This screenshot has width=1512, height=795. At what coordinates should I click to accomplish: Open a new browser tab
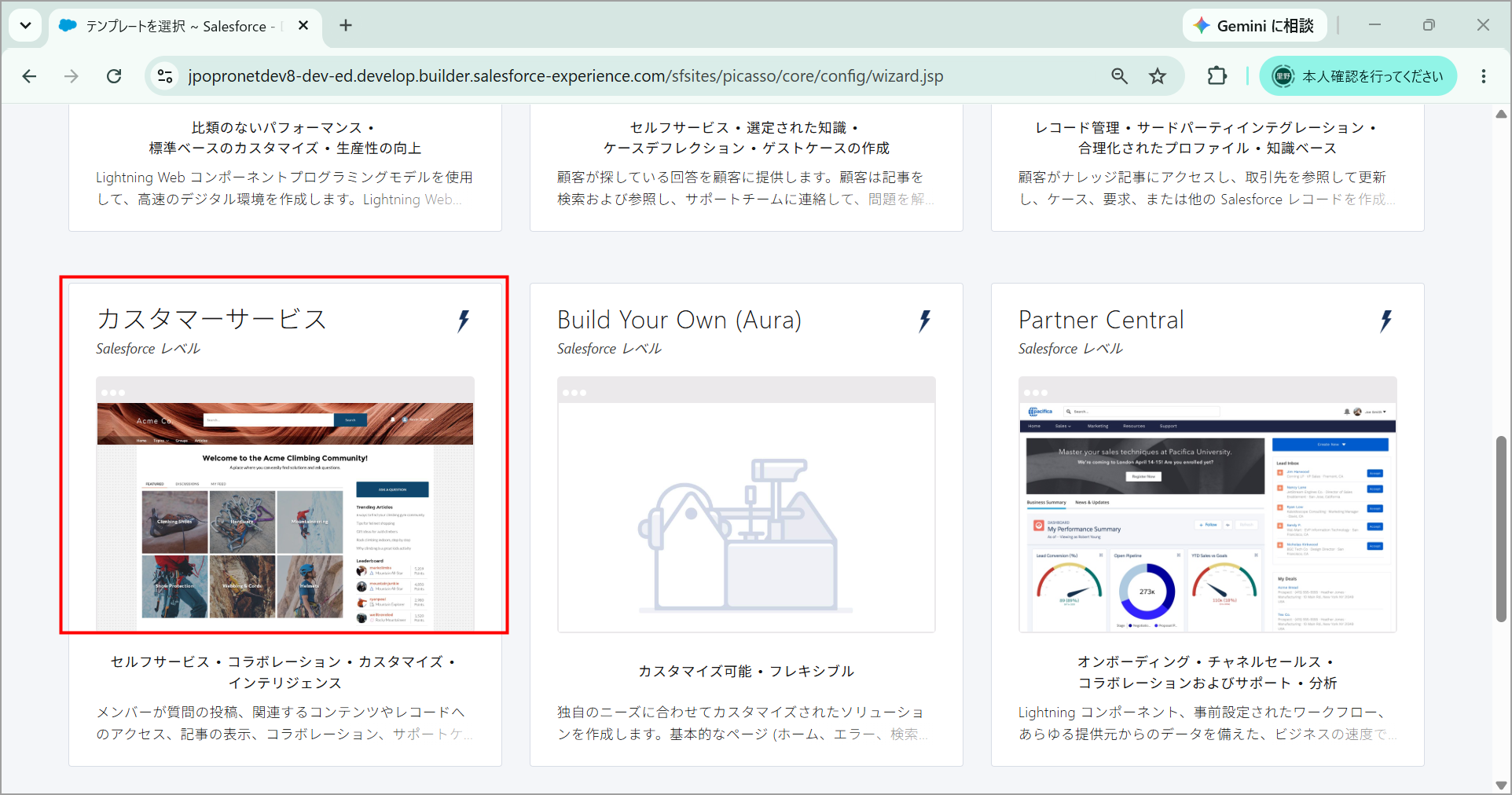tap(346, 25)
